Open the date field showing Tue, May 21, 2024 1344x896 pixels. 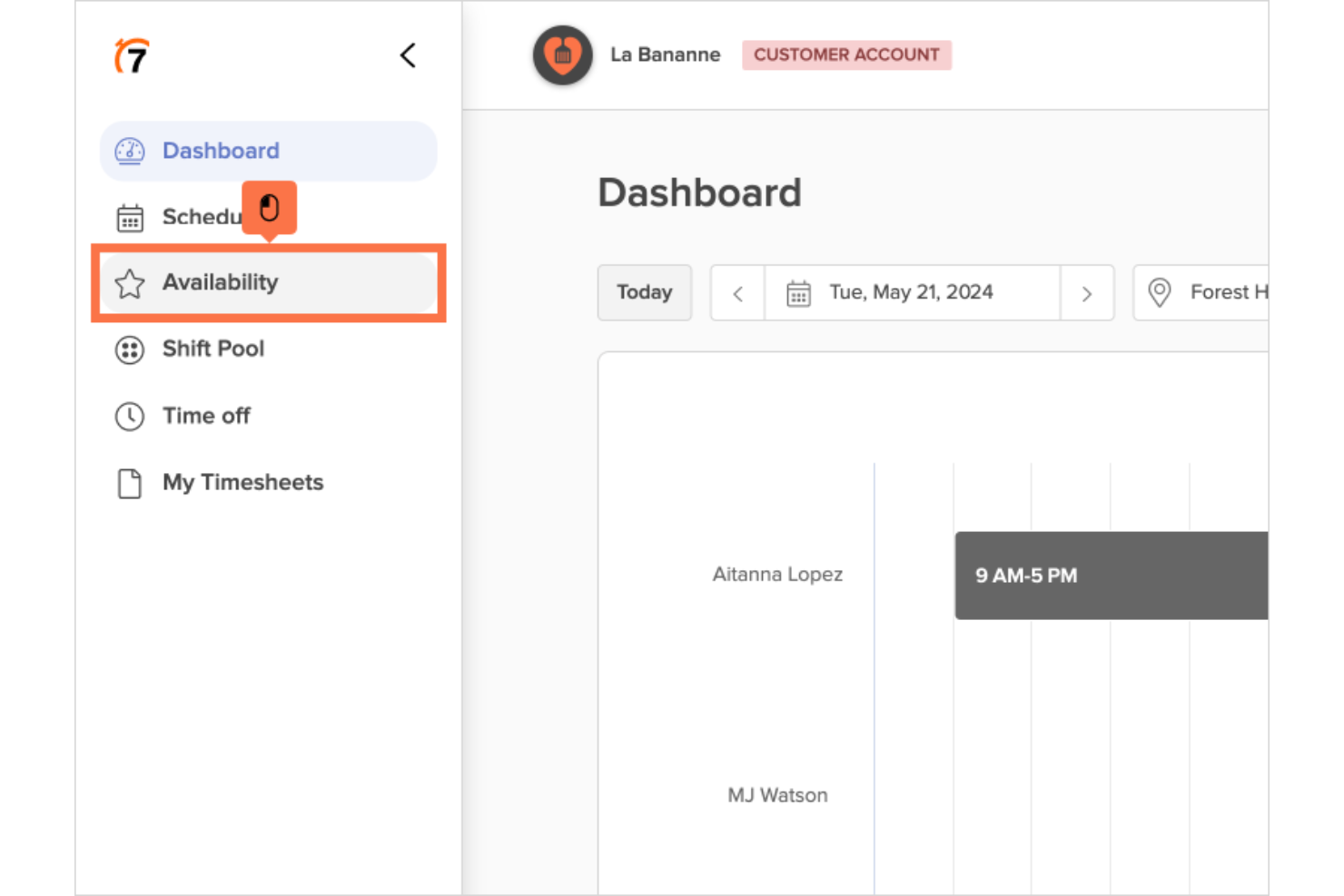point(911,292)
